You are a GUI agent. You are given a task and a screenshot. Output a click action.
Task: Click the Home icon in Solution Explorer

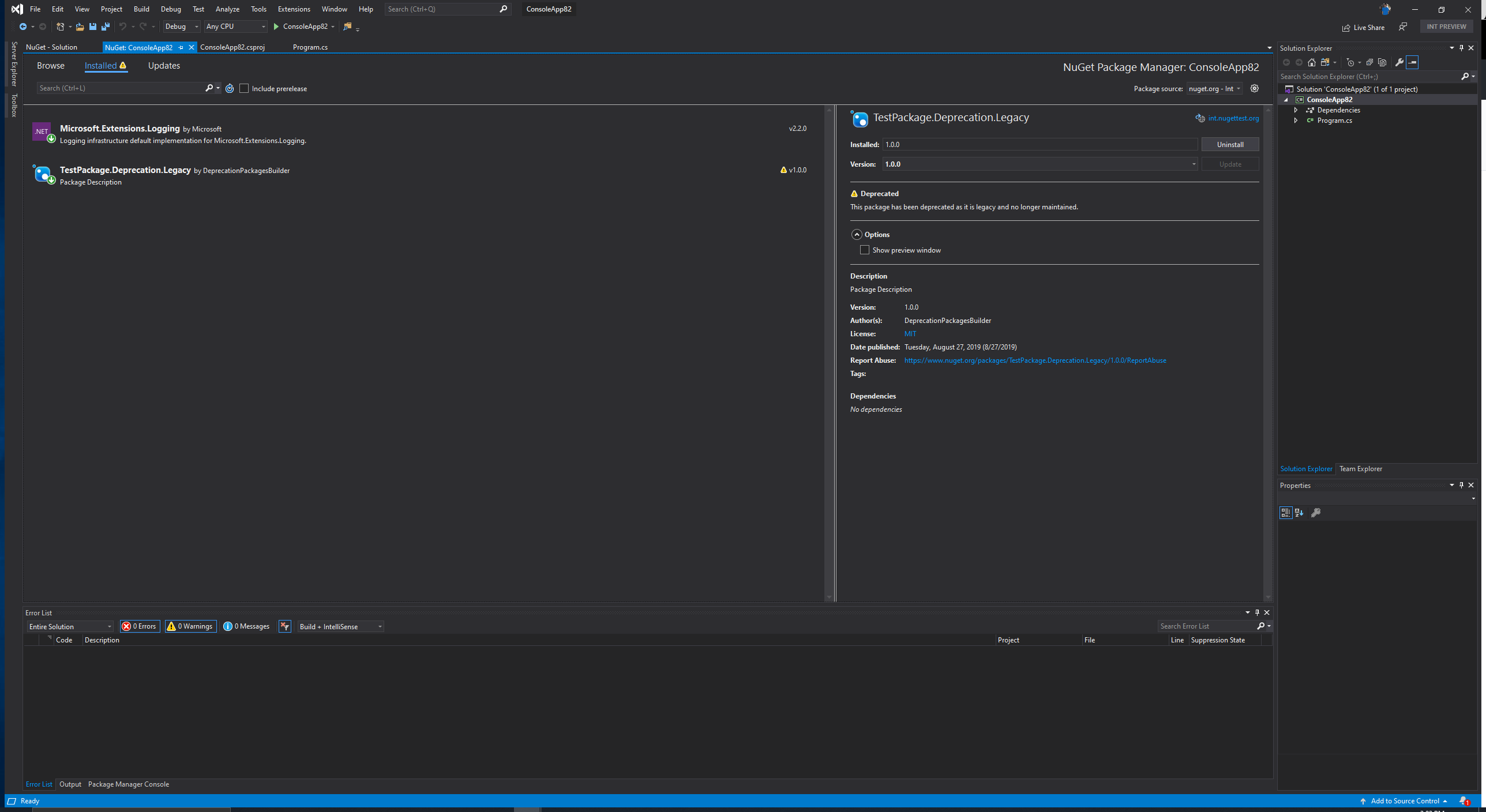tap(1313, 62)
